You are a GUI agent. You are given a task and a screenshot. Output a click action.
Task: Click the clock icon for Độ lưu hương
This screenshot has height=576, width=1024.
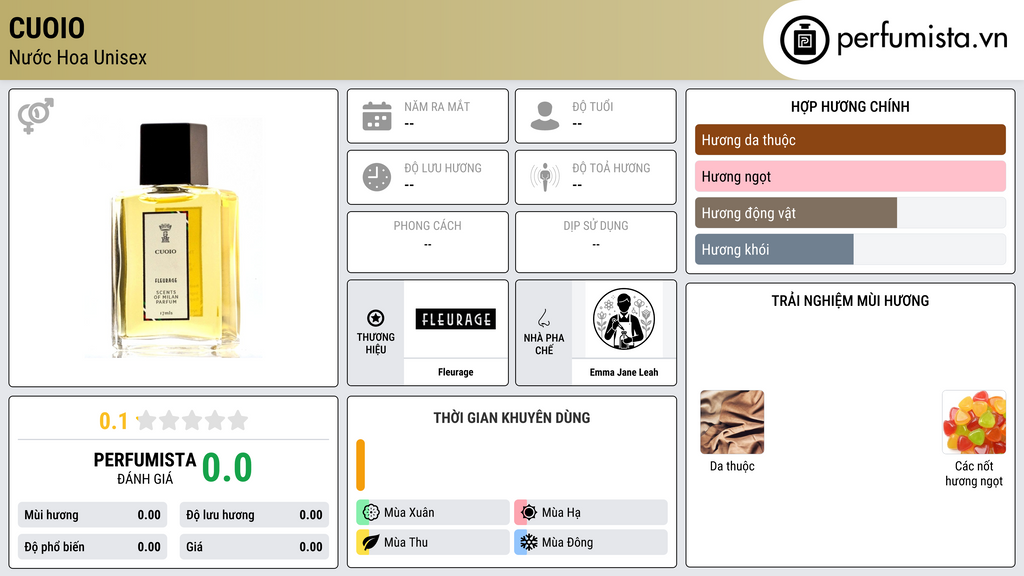click(x=377, y=177)
